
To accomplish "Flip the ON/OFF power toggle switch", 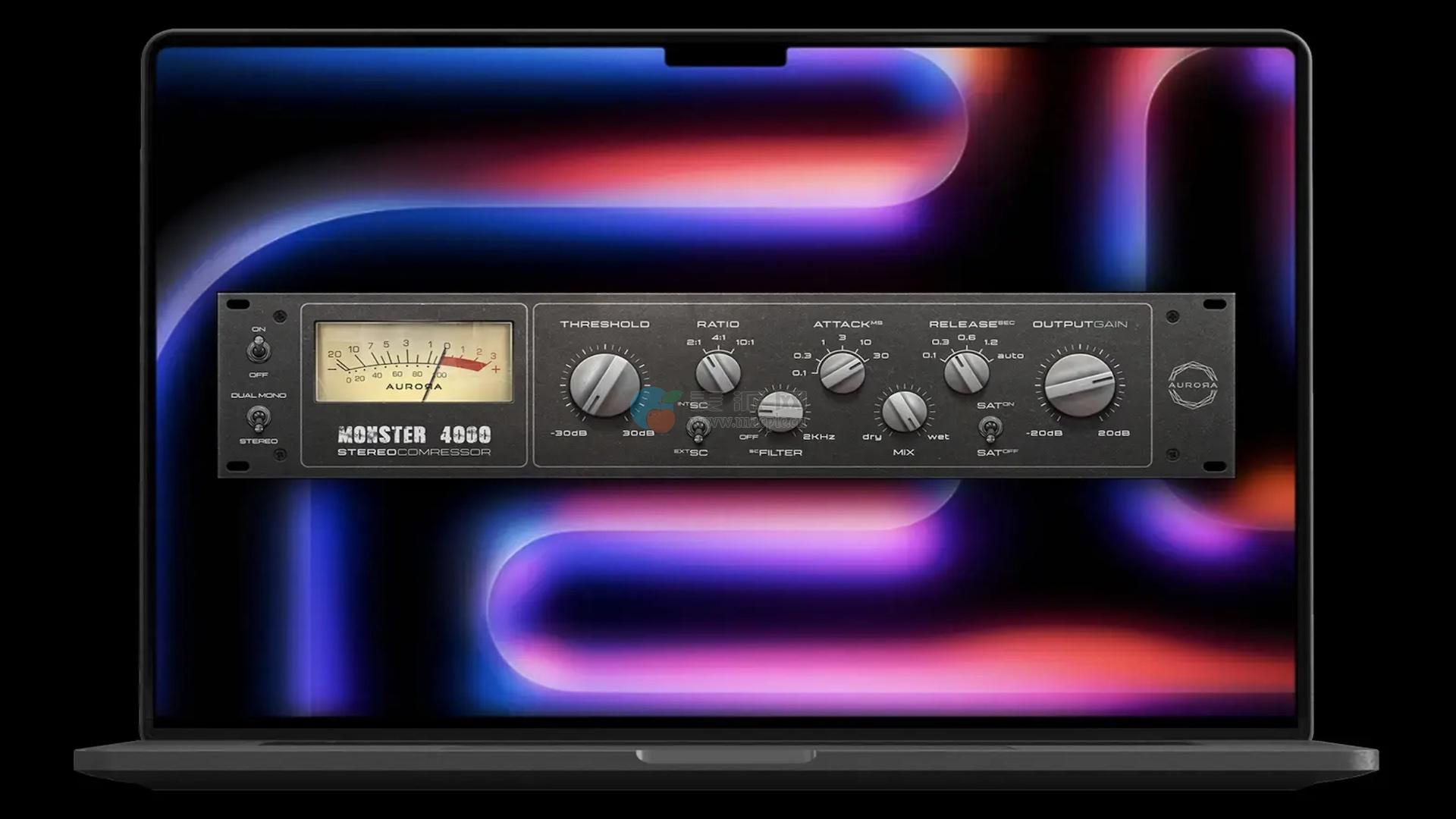I will [x=259, y=351].
